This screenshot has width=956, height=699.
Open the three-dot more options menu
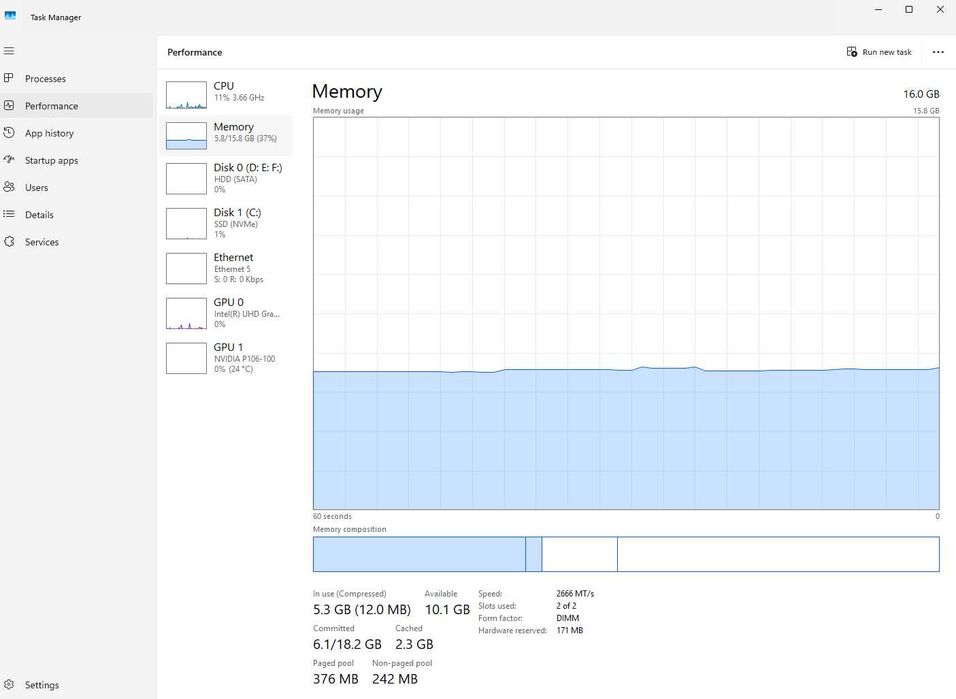tap(938, 52)
